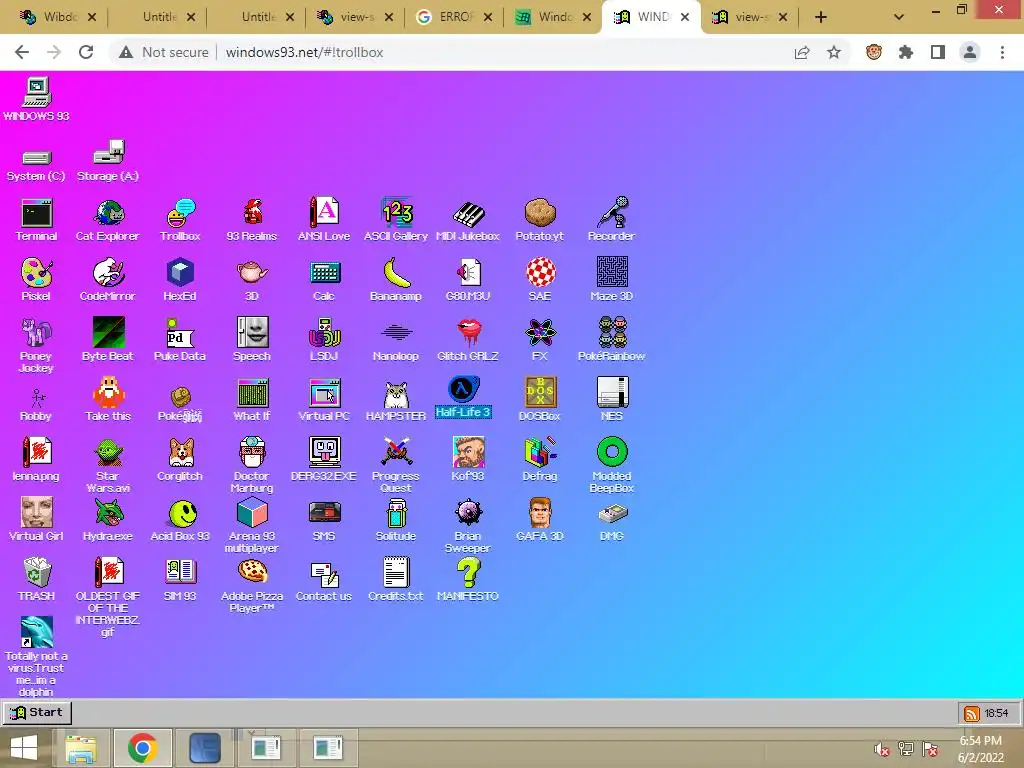Expand the tab search chevron
1024x768 pixels.
(899, 17)
